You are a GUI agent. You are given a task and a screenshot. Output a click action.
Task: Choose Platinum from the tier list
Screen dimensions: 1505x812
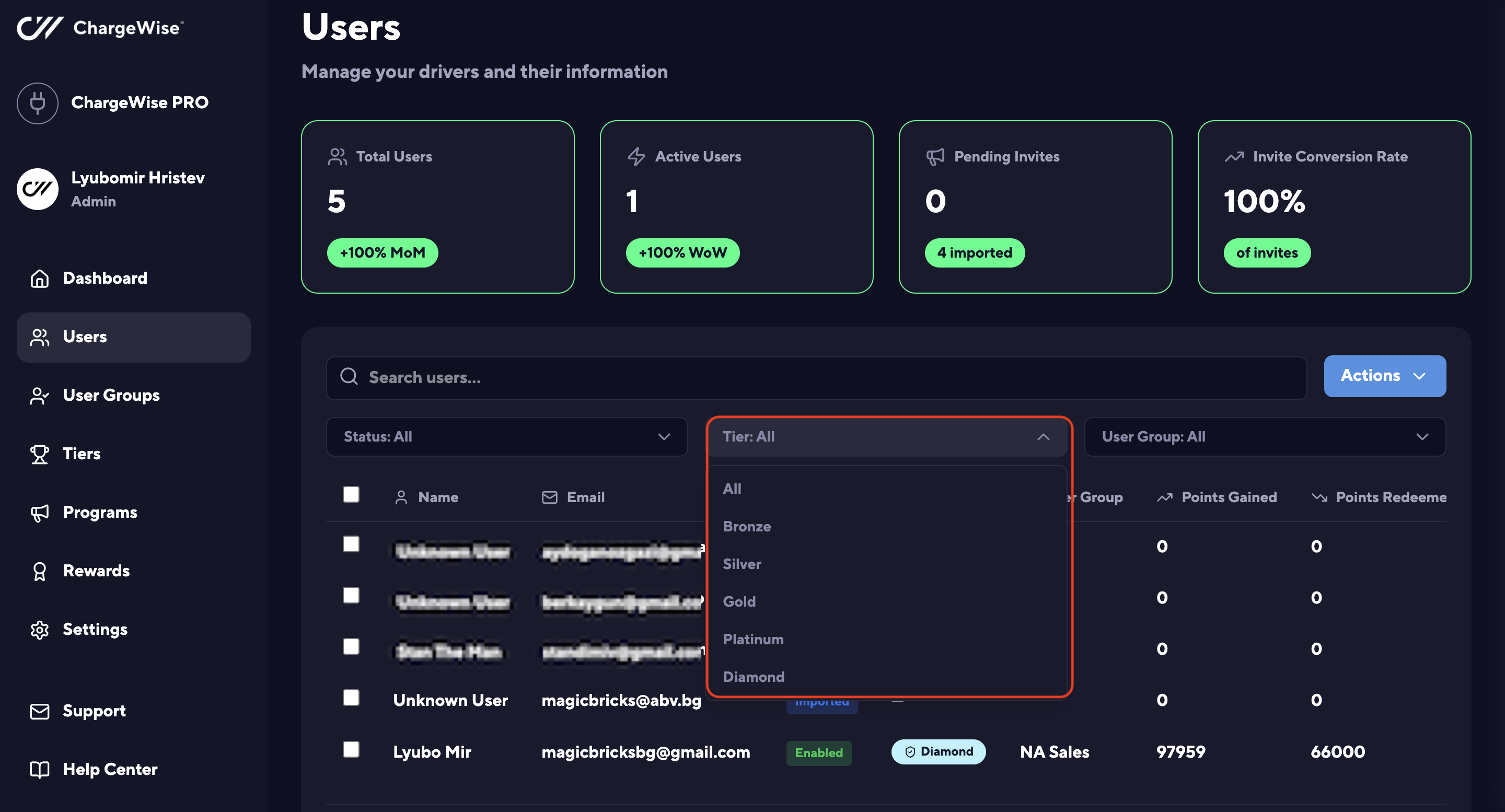coord(753,639)
